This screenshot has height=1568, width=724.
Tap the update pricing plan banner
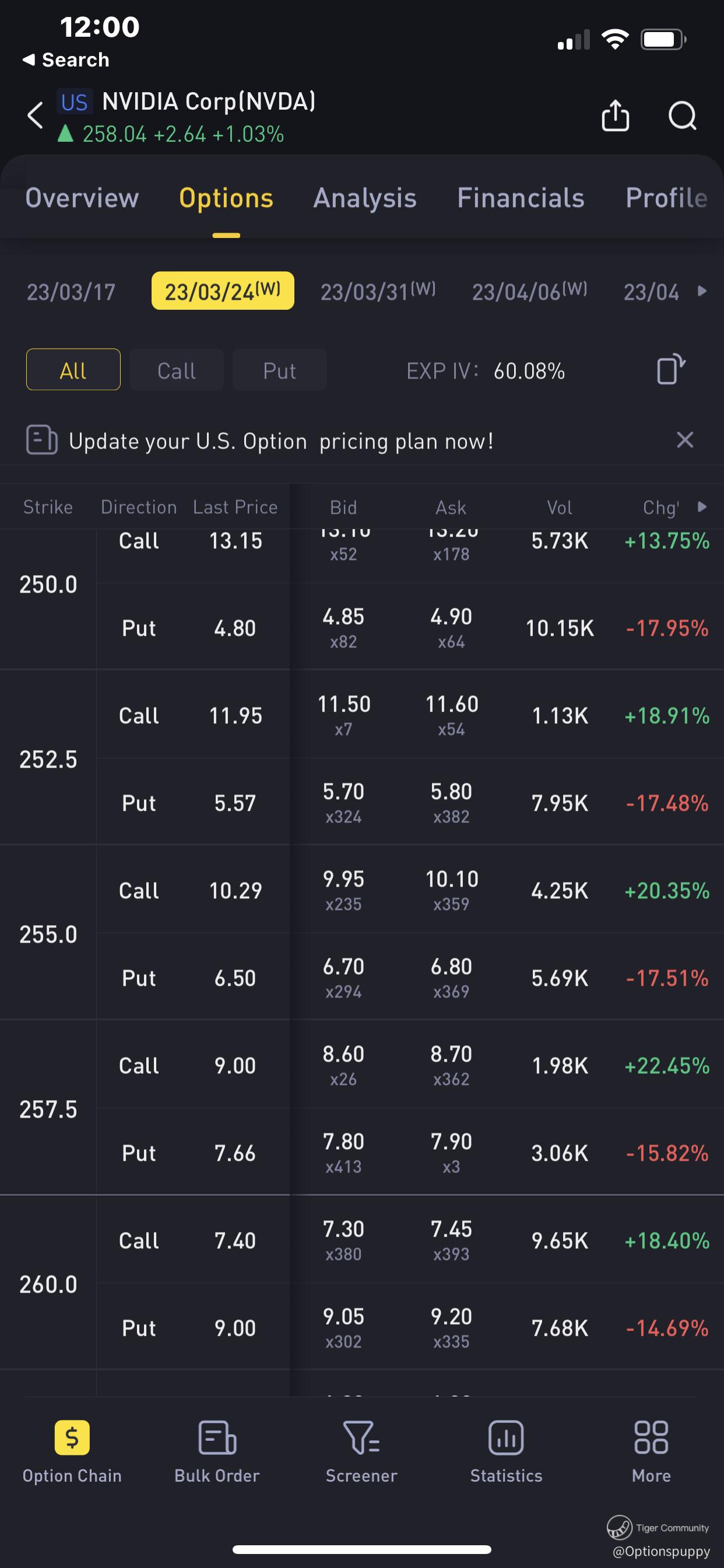tap(280, 440)
